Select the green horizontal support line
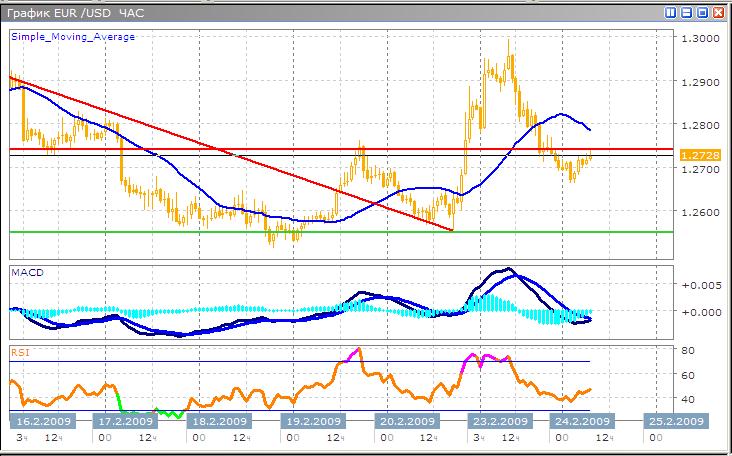 coord(300,232)
